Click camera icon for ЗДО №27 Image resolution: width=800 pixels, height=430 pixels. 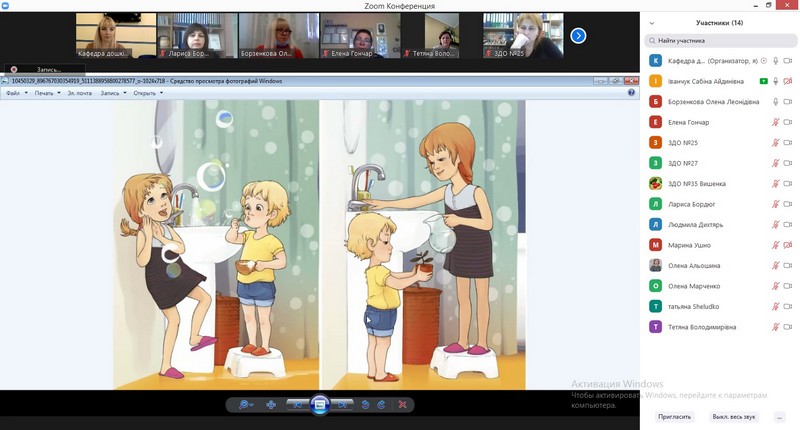(788, 163)
